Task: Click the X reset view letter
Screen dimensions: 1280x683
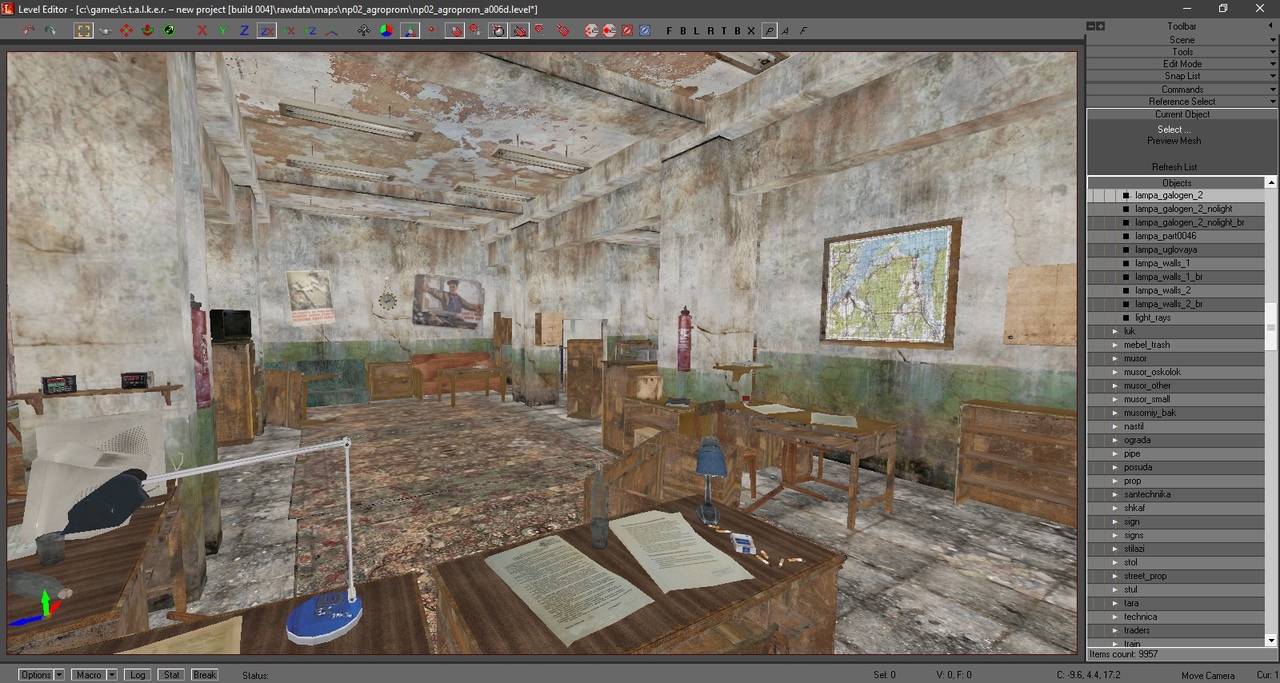Action: (x=751, y=31)
